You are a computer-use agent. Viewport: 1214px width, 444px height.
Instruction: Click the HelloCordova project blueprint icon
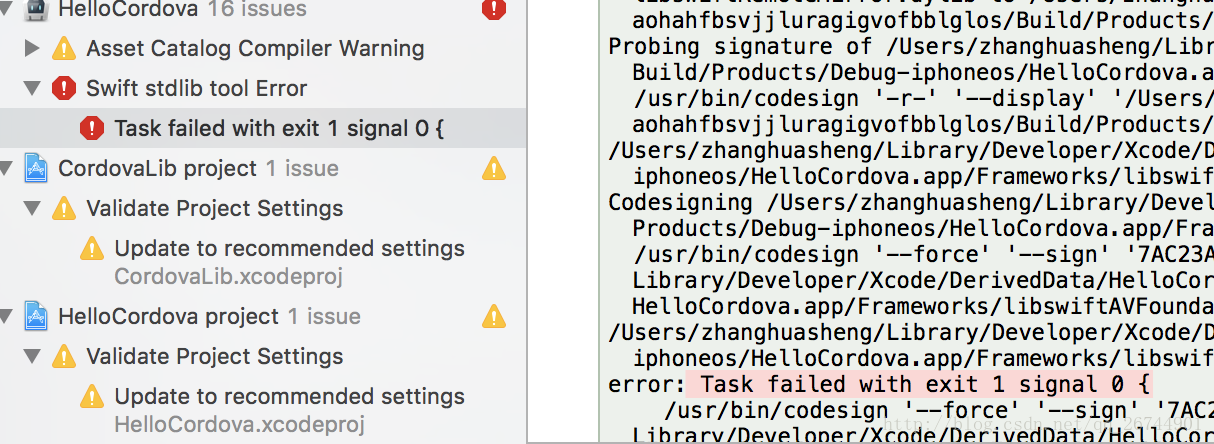pos(36,316)
